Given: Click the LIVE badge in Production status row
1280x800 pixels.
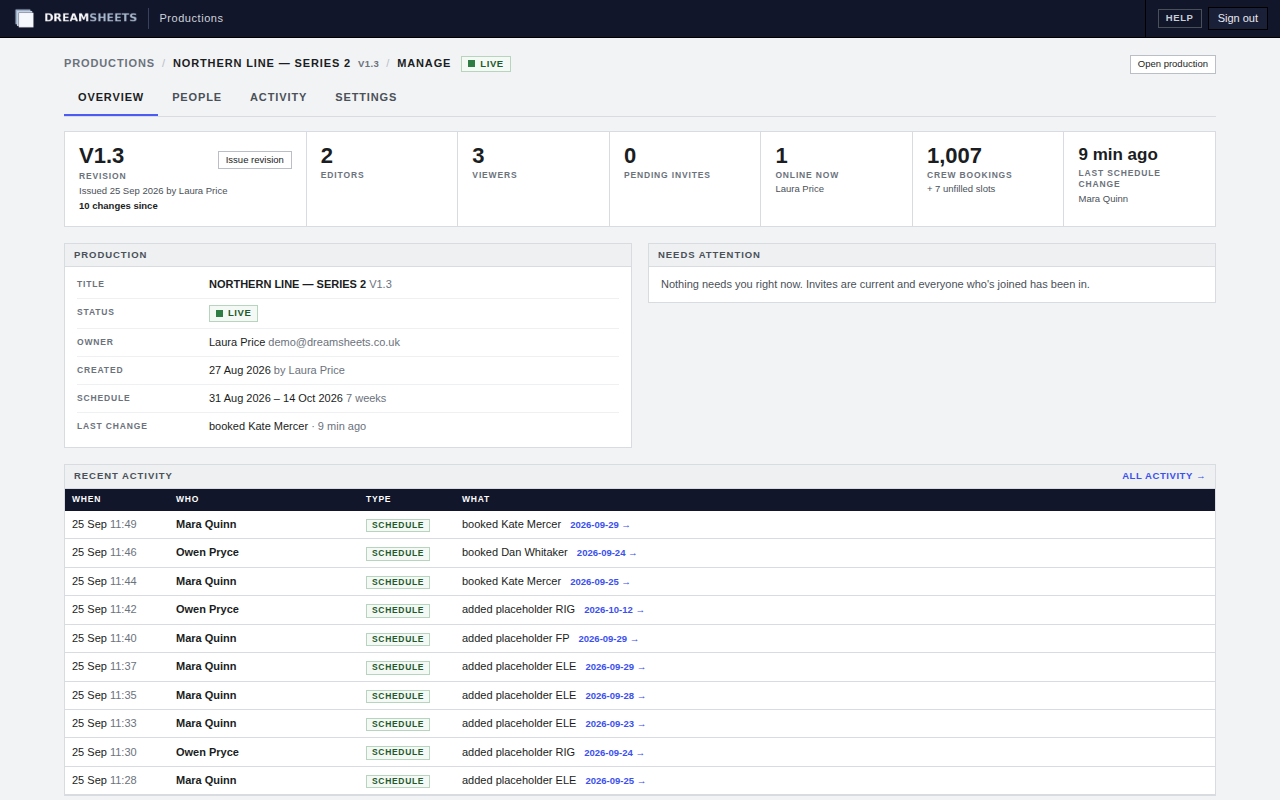Looking at the screenshot, I should click(x=233, y=313).
